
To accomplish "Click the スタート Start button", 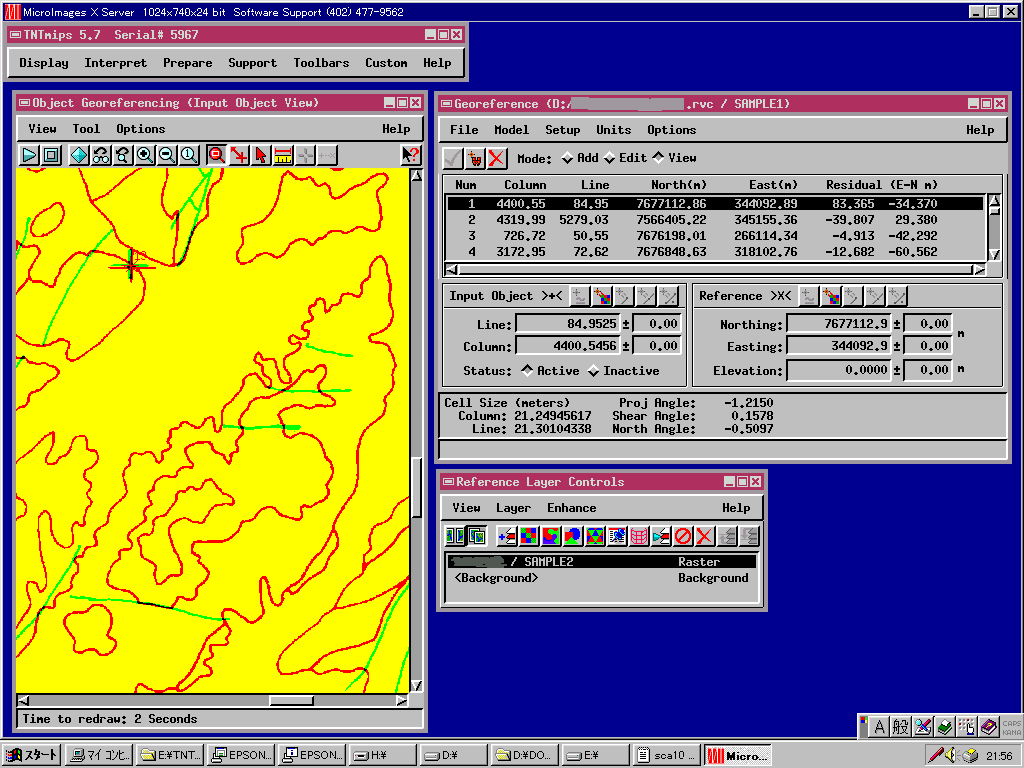I will (32, 755).
